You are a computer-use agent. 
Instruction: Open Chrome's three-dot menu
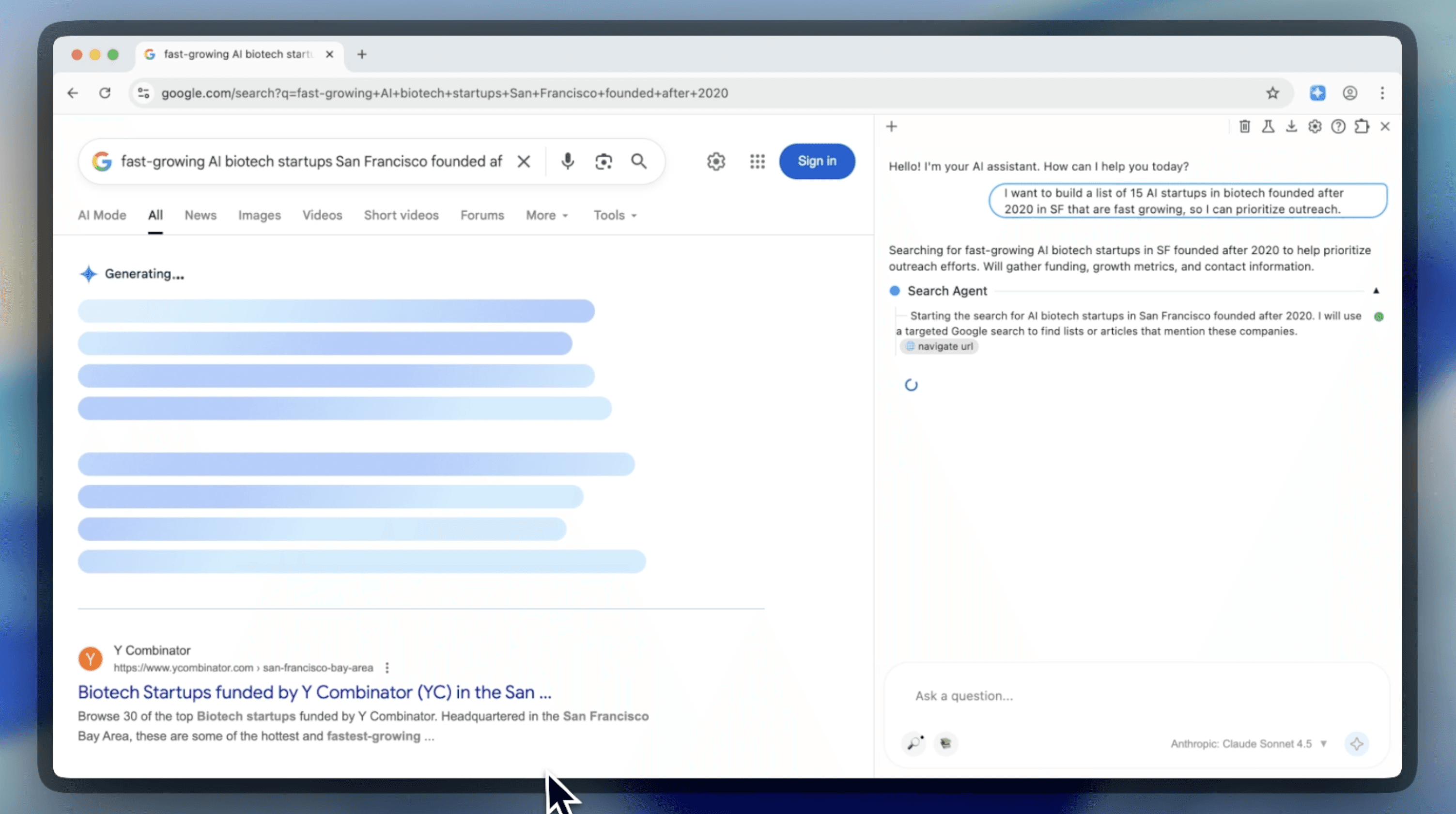[x=1382, y=93]
